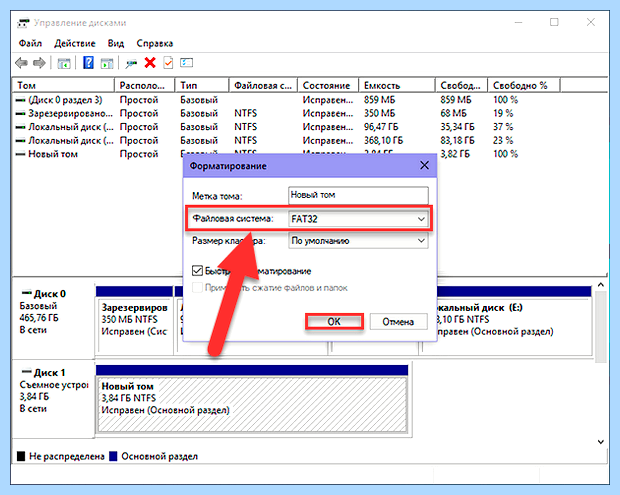Click the Back arrow toolbar icon
Viewport: 620px width, 495px height.
pyautogui.click(x=21, y=63)
